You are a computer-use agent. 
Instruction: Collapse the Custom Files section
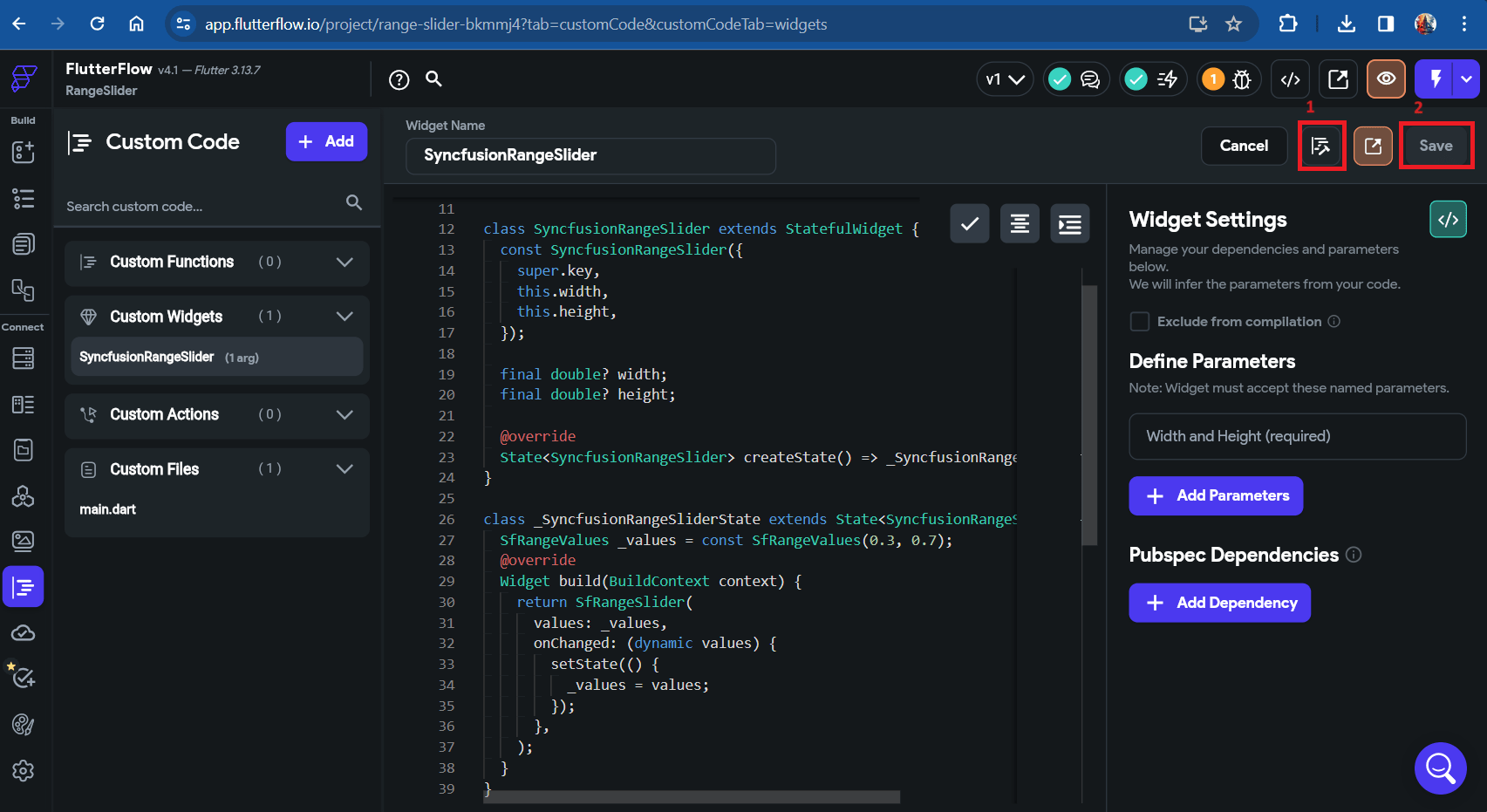[344, 469]
